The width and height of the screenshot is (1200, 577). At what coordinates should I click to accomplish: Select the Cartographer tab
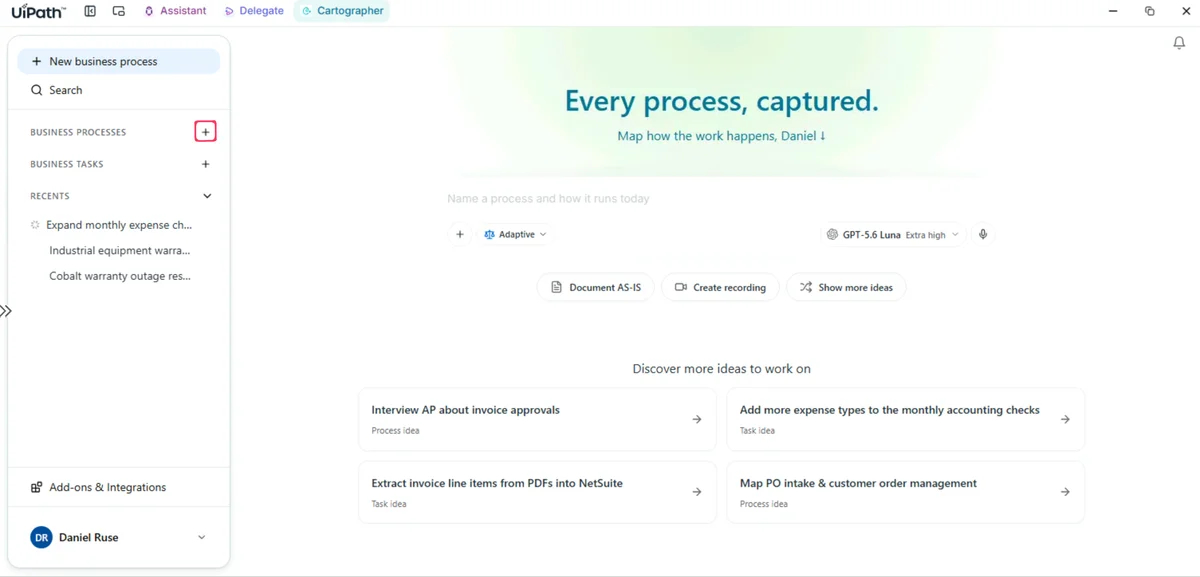tap(343, 11)
